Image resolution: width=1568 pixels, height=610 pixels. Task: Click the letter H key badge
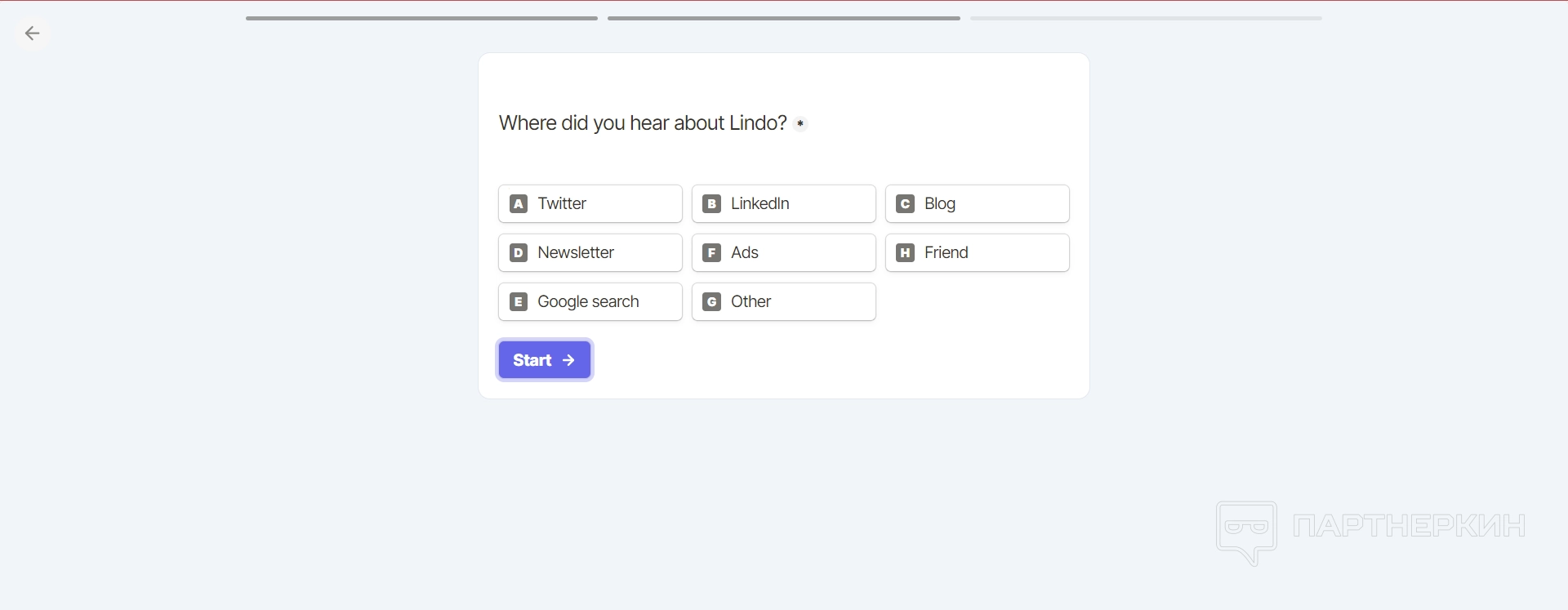pos(905,252)
